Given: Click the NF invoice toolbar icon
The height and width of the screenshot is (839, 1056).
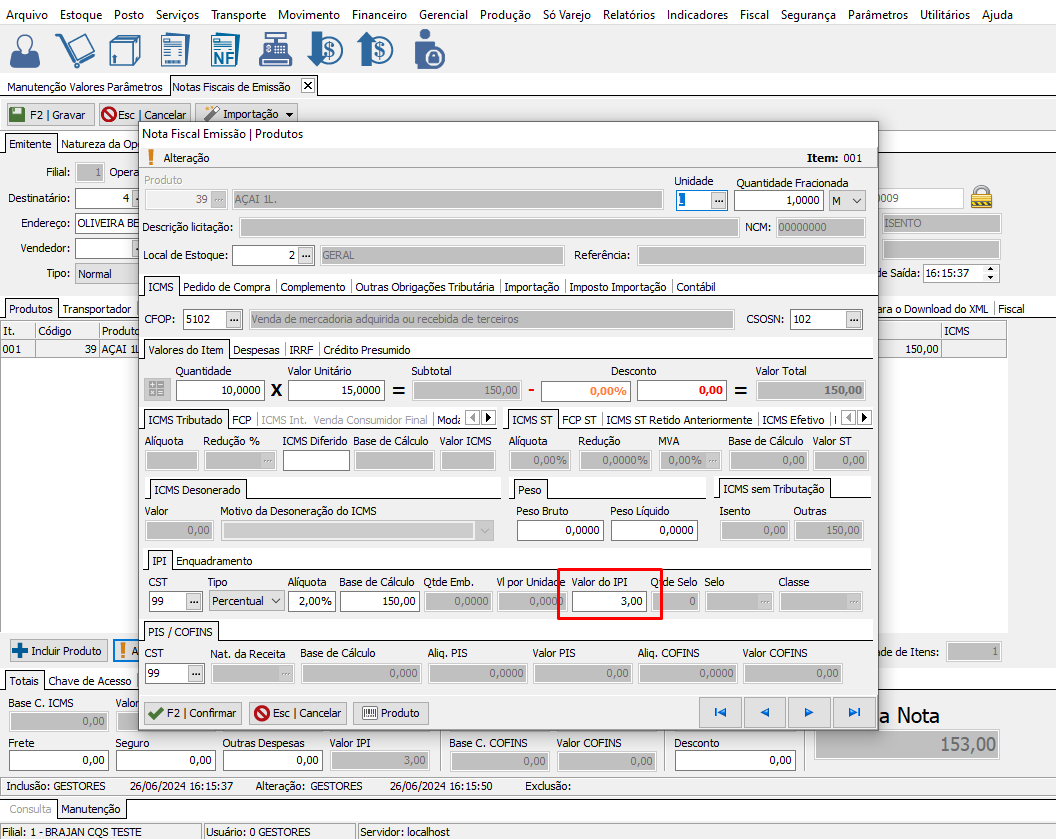Looking at the screenshot, I should 225,49.
